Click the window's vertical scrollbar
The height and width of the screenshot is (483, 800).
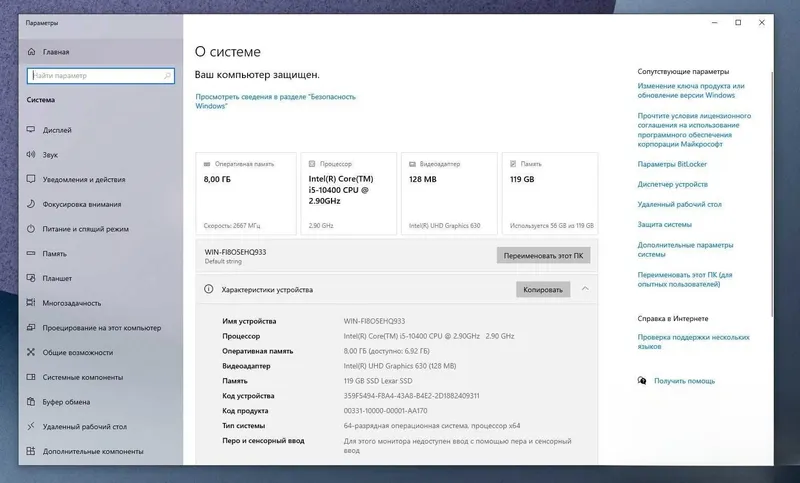[x=771, y=194]
